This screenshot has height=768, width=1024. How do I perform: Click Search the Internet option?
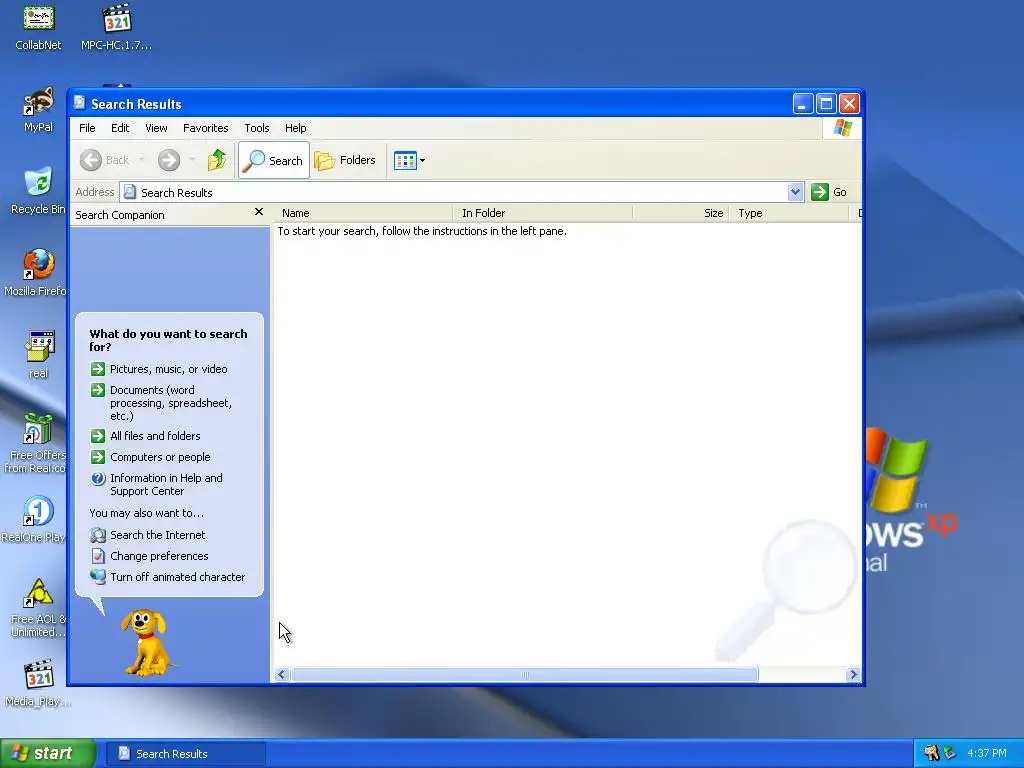tap(157, 535)
